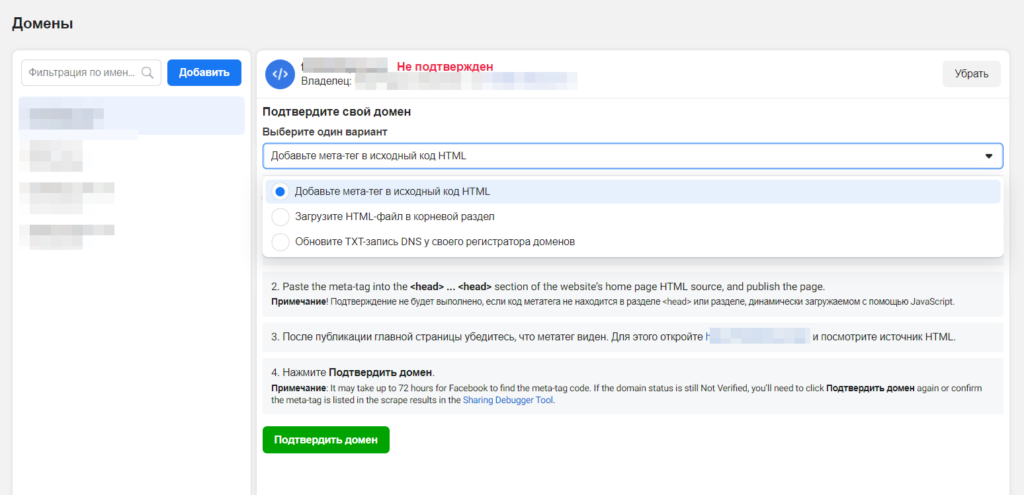Open the 'Sharing Debugger Tool' link

coord(508,400)
